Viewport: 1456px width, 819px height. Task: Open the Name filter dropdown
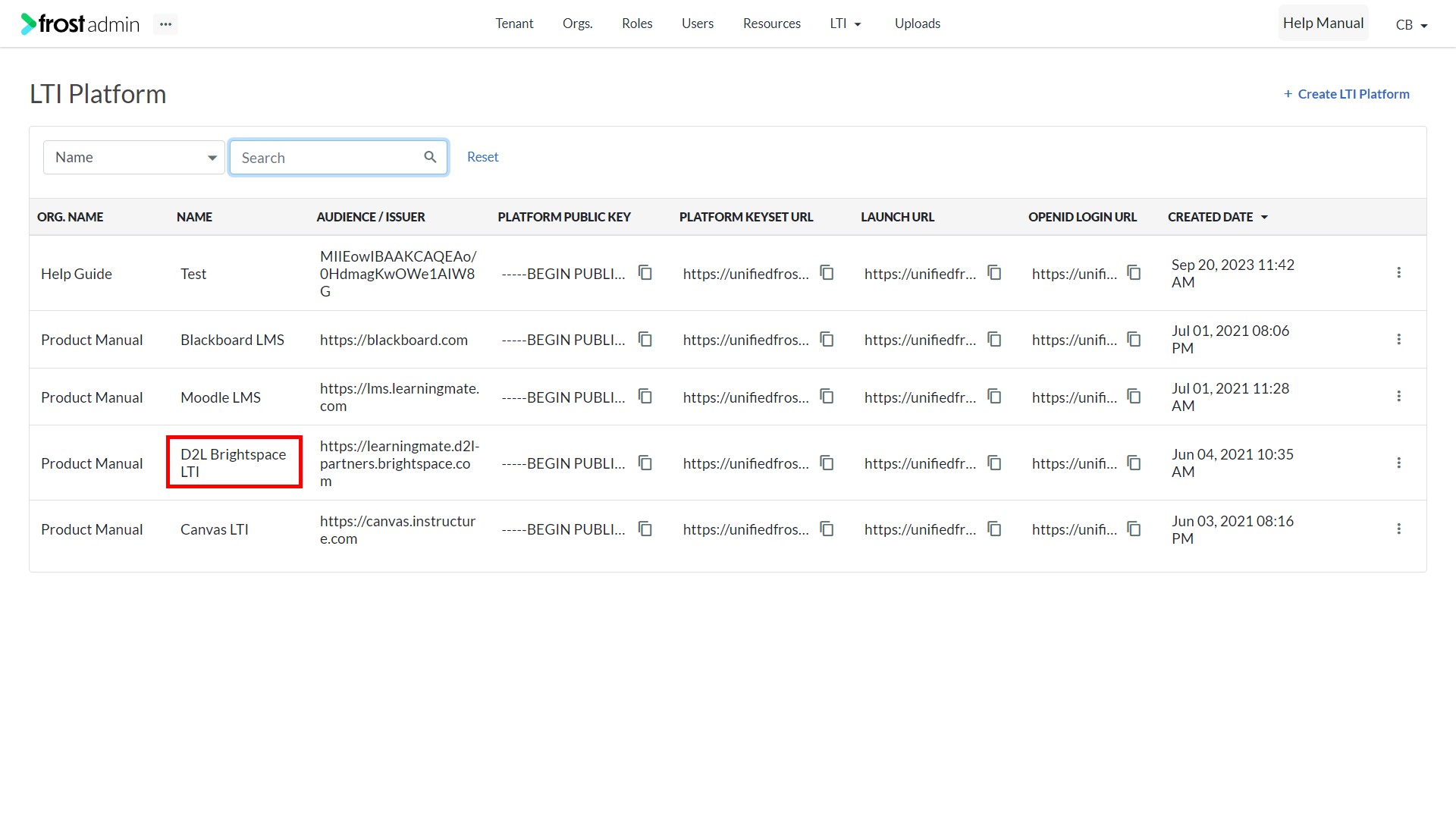click(x=134, y=157)
